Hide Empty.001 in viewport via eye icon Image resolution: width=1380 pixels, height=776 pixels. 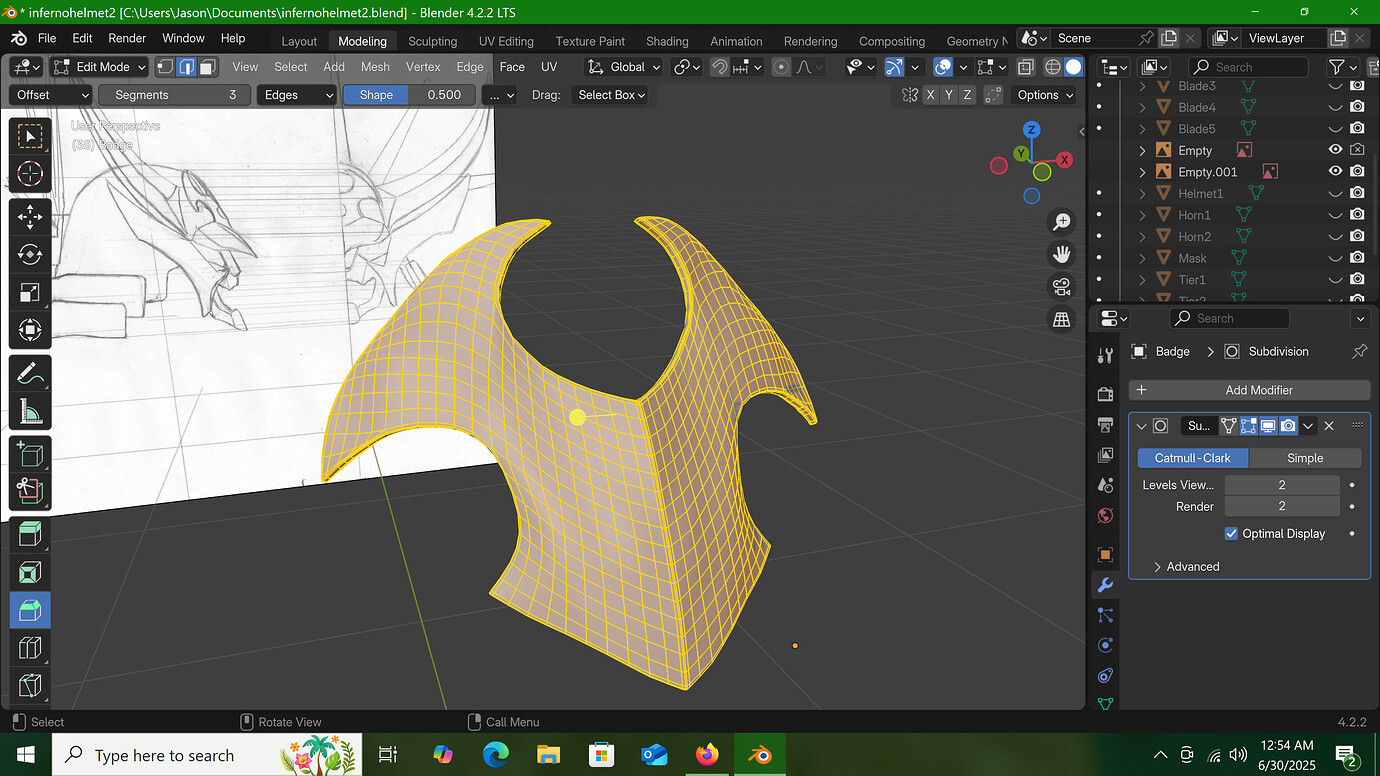(x=1335, y=172)
